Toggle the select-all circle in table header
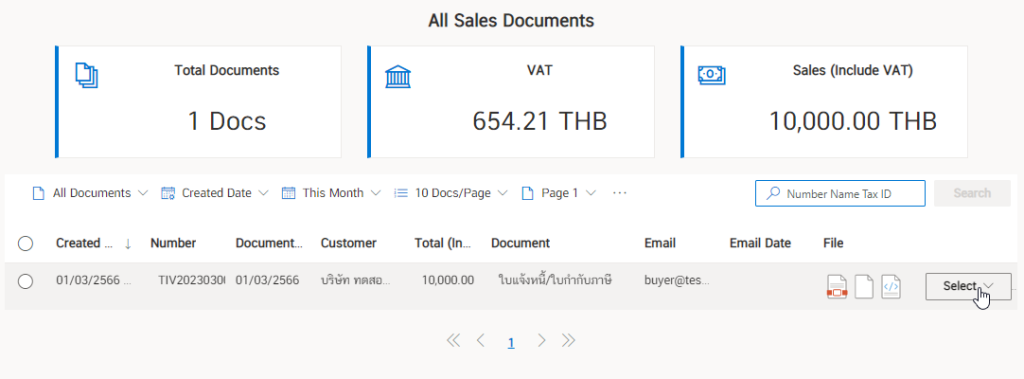This screenshot has width=1024, height=379. pos(25,244)
